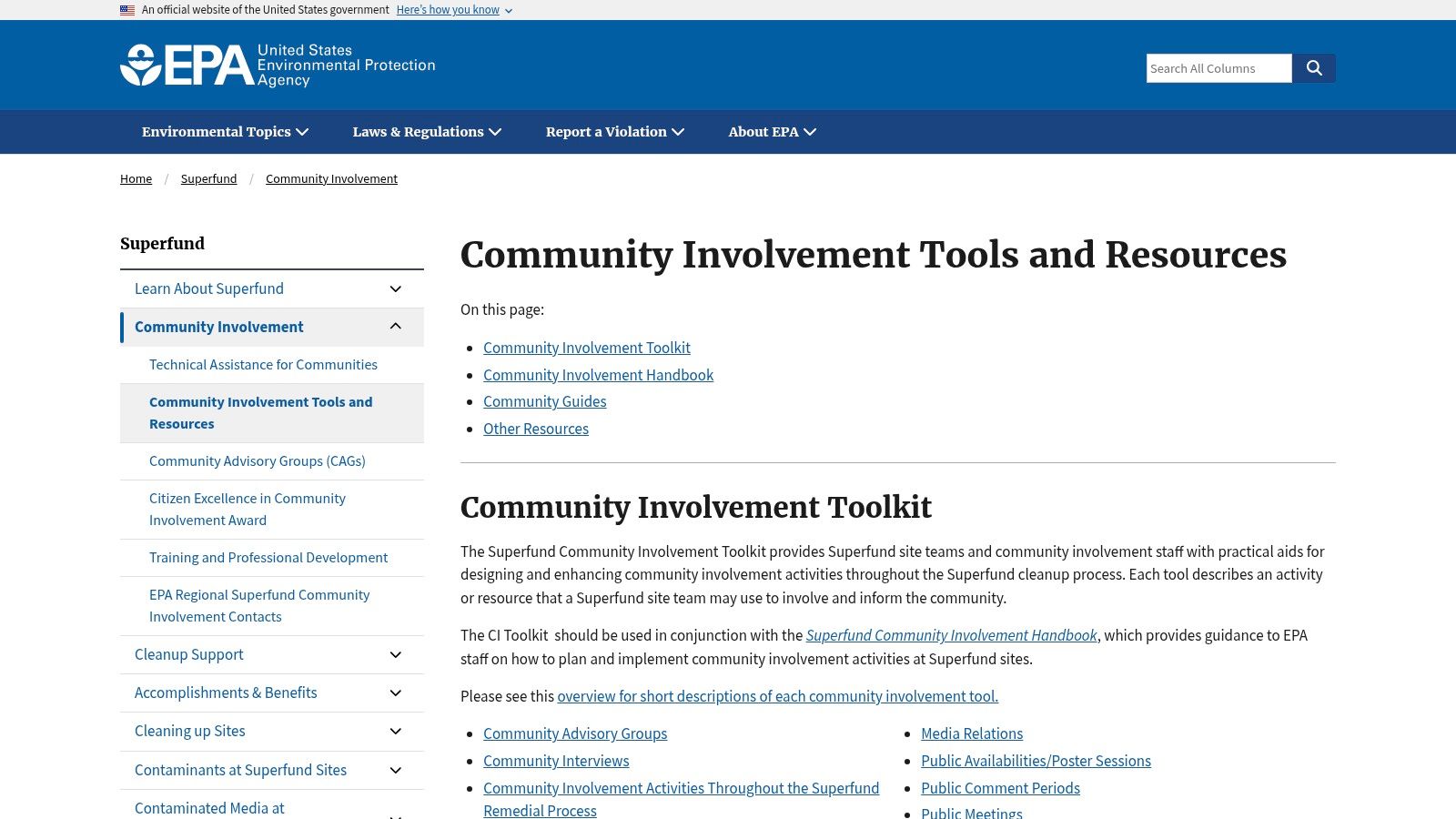
Task: Open Superfund Community Involvement Handbook link
Action: coord(952,635)
